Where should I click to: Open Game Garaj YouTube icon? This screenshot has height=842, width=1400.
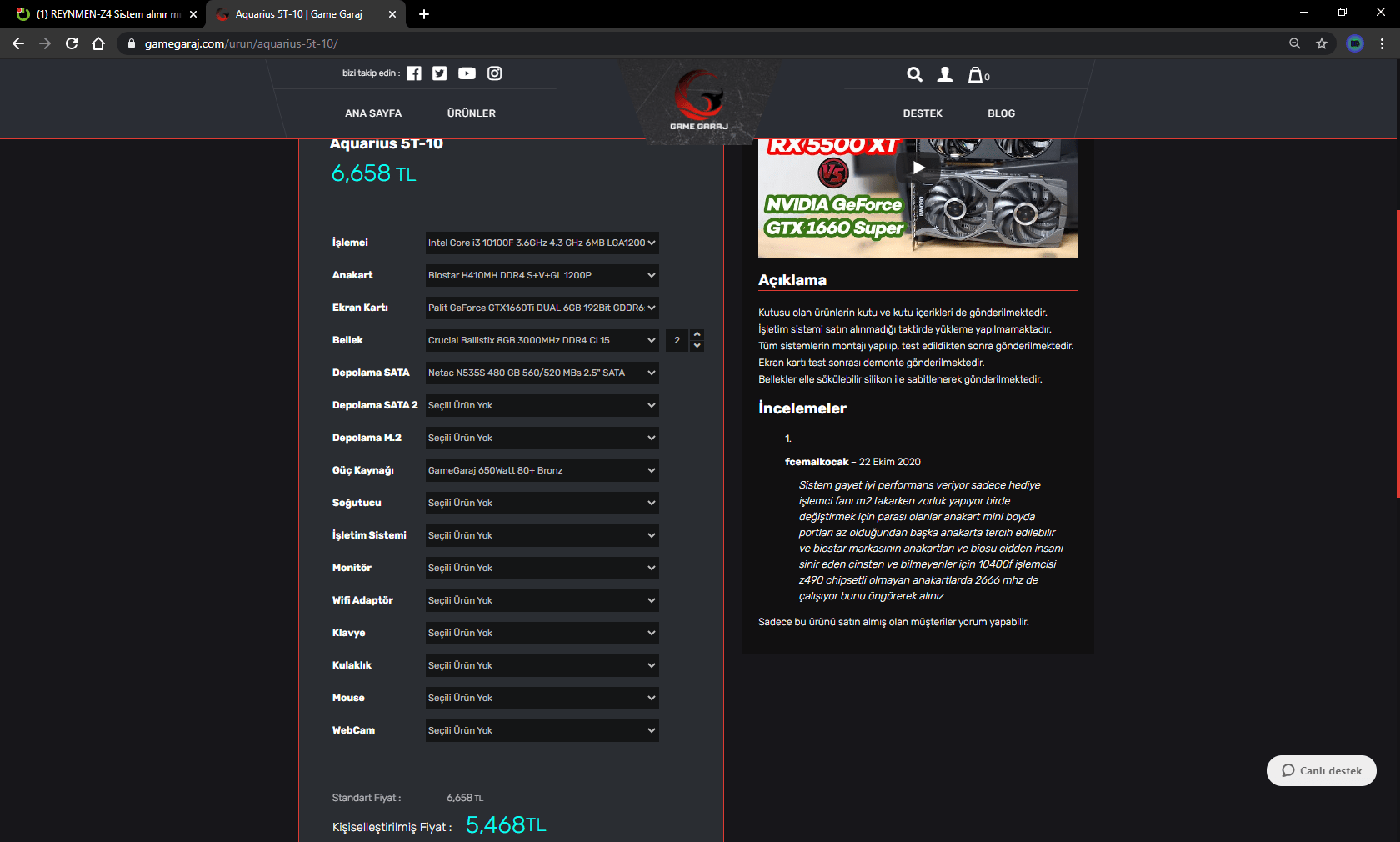tap(467, 73)
